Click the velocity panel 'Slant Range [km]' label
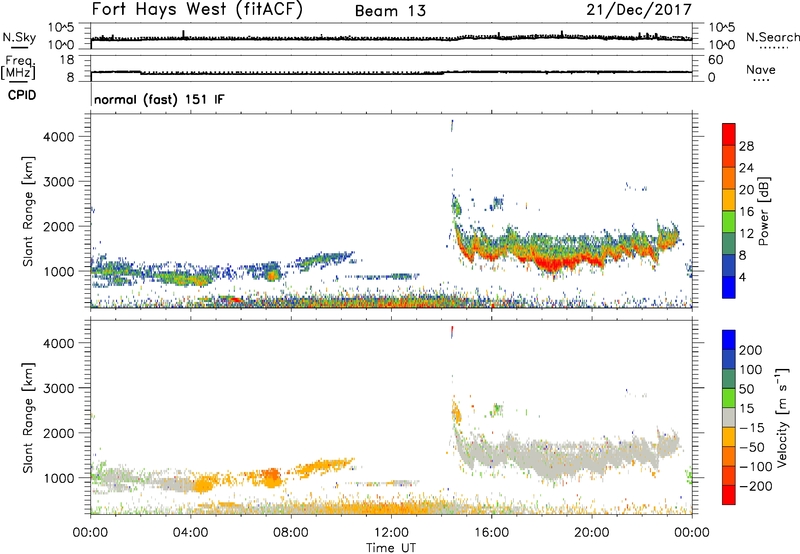This screenshot has width=800, height=554. (28, 417)
